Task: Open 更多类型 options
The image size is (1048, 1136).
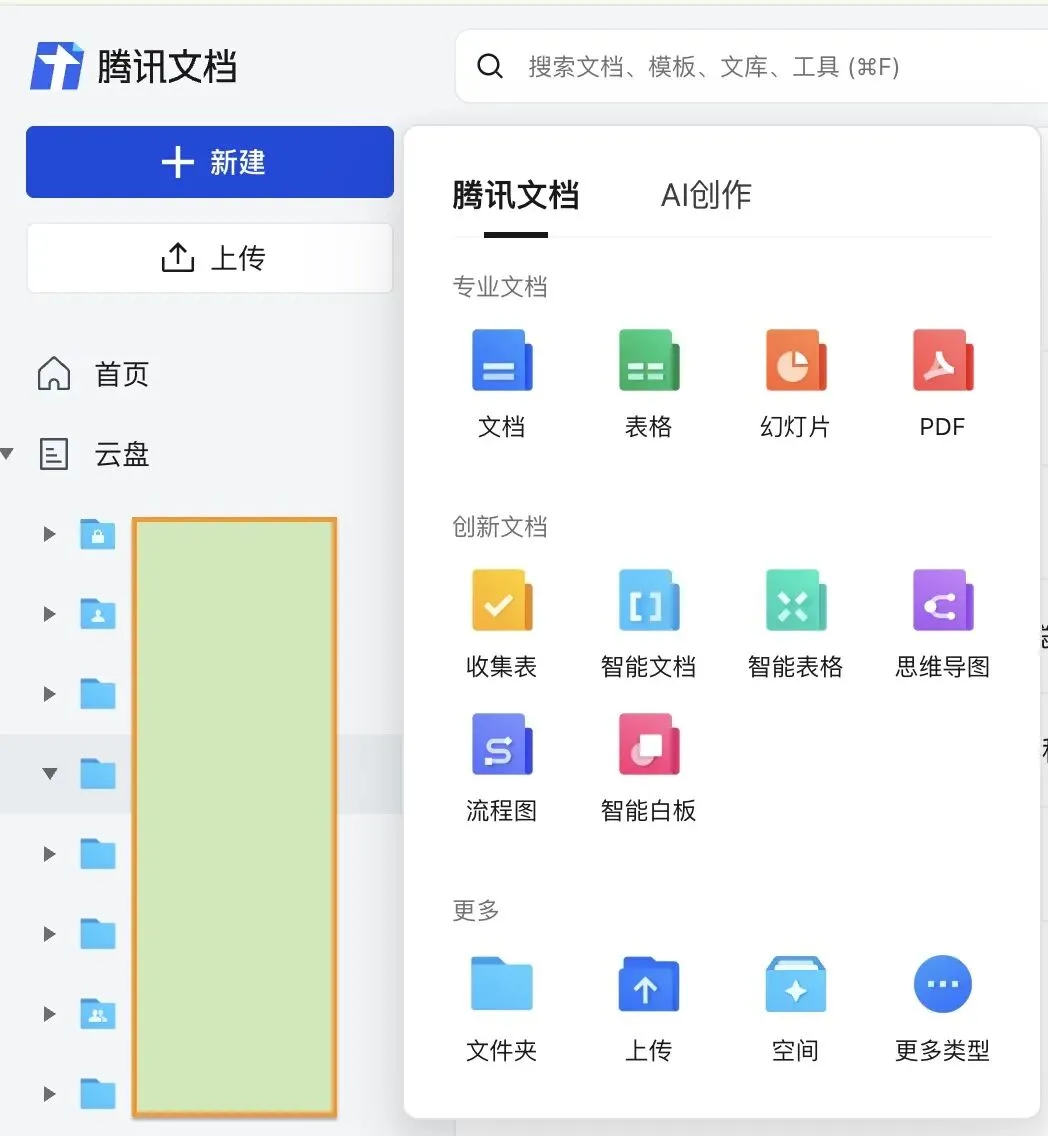Action: point(942,1008)
